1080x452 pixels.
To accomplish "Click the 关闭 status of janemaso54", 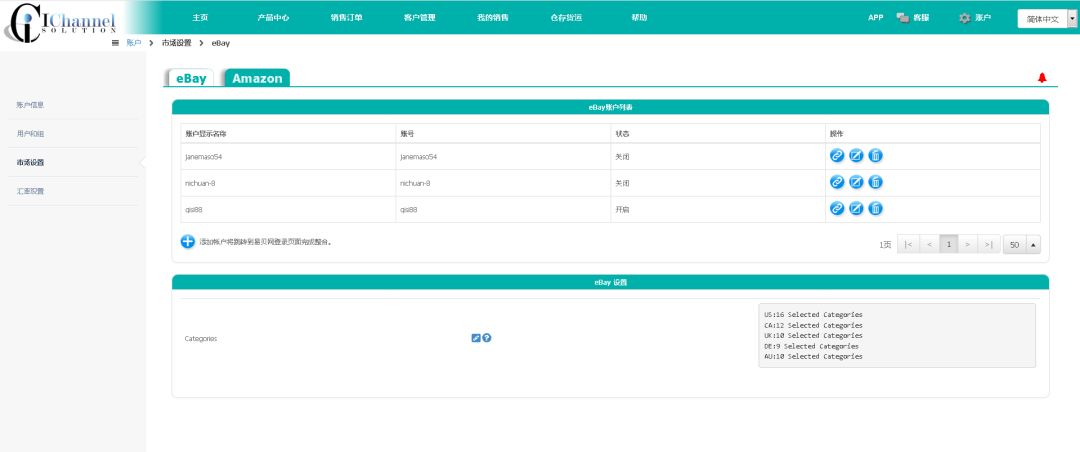I will (622, 156).
